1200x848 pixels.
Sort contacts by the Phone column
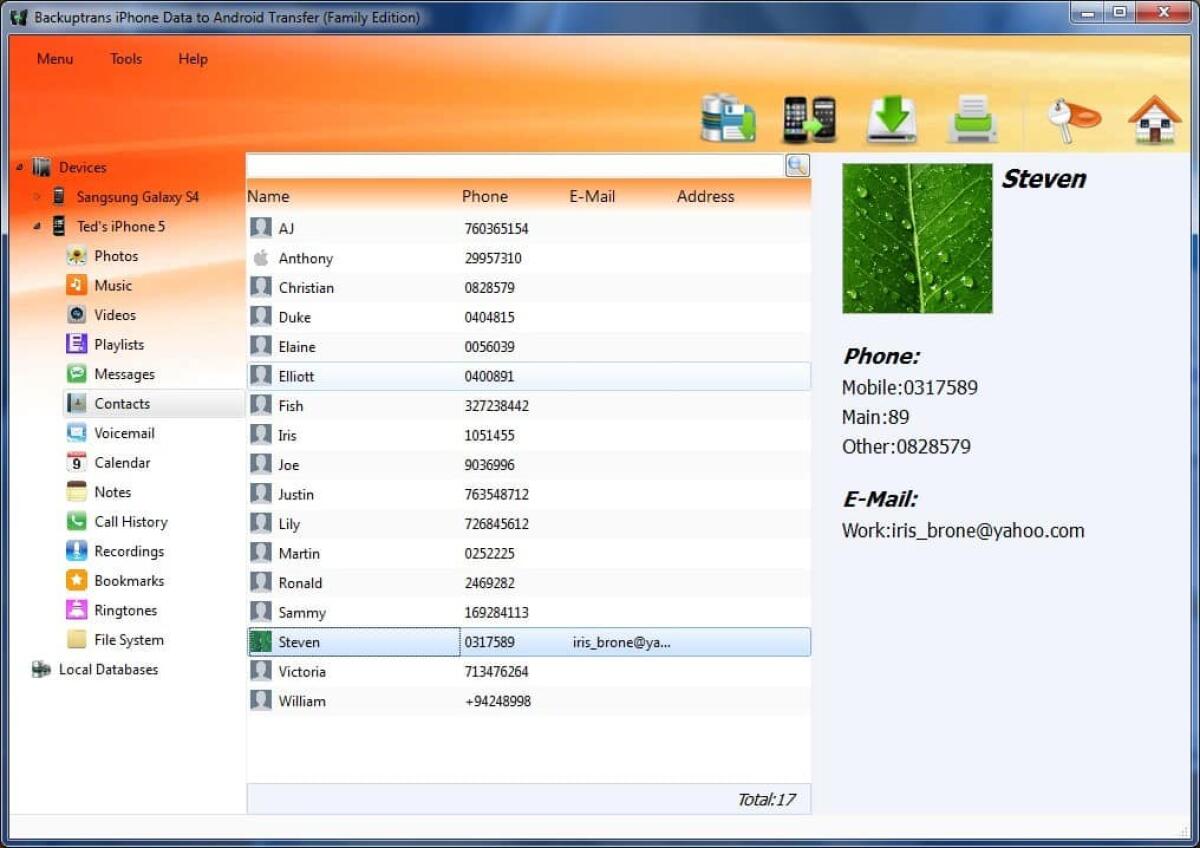click(485, 196)
